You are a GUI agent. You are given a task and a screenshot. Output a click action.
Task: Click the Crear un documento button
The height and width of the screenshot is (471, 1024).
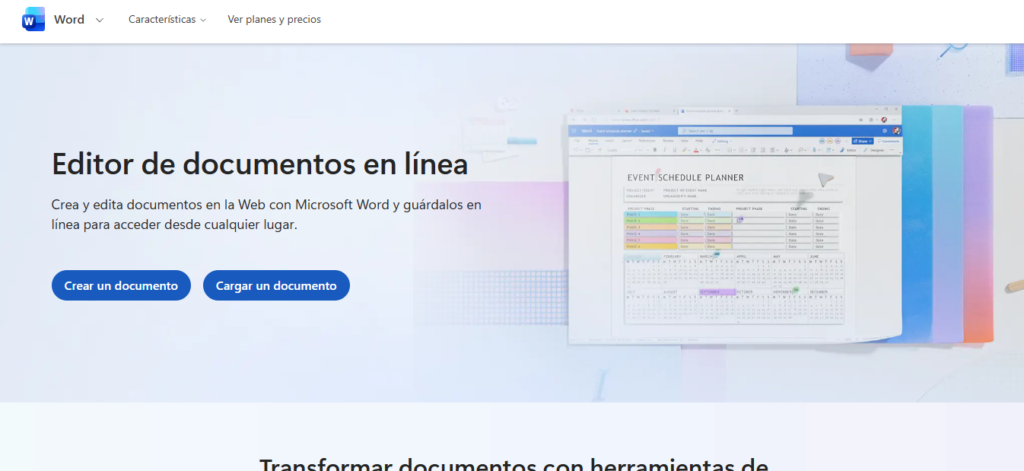click(121, 285)
